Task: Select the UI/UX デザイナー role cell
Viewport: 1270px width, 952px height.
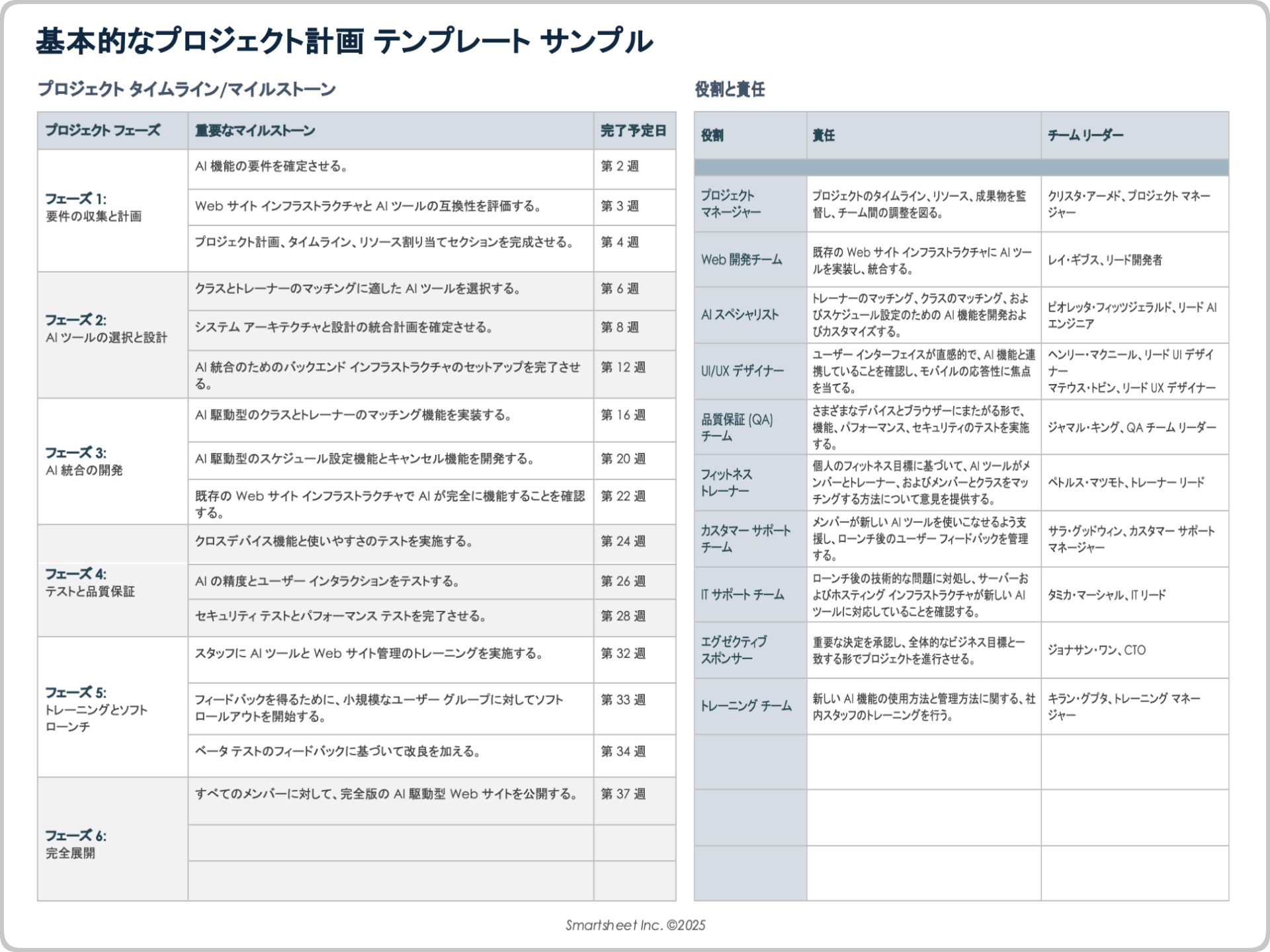Action: point(750,371)
